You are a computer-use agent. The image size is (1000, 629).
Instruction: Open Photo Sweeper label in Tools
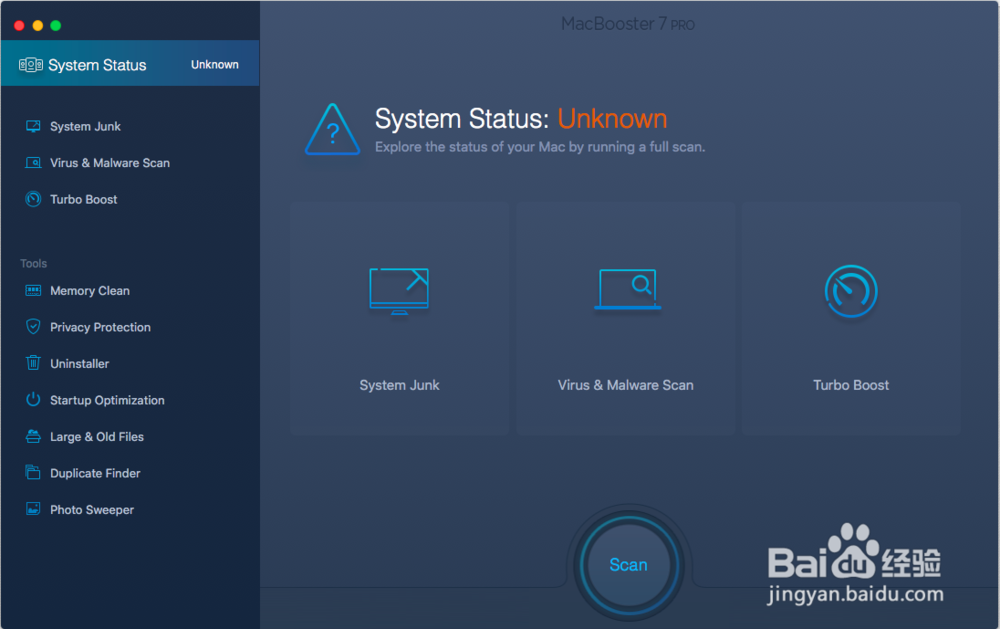[x=92, y=510]
